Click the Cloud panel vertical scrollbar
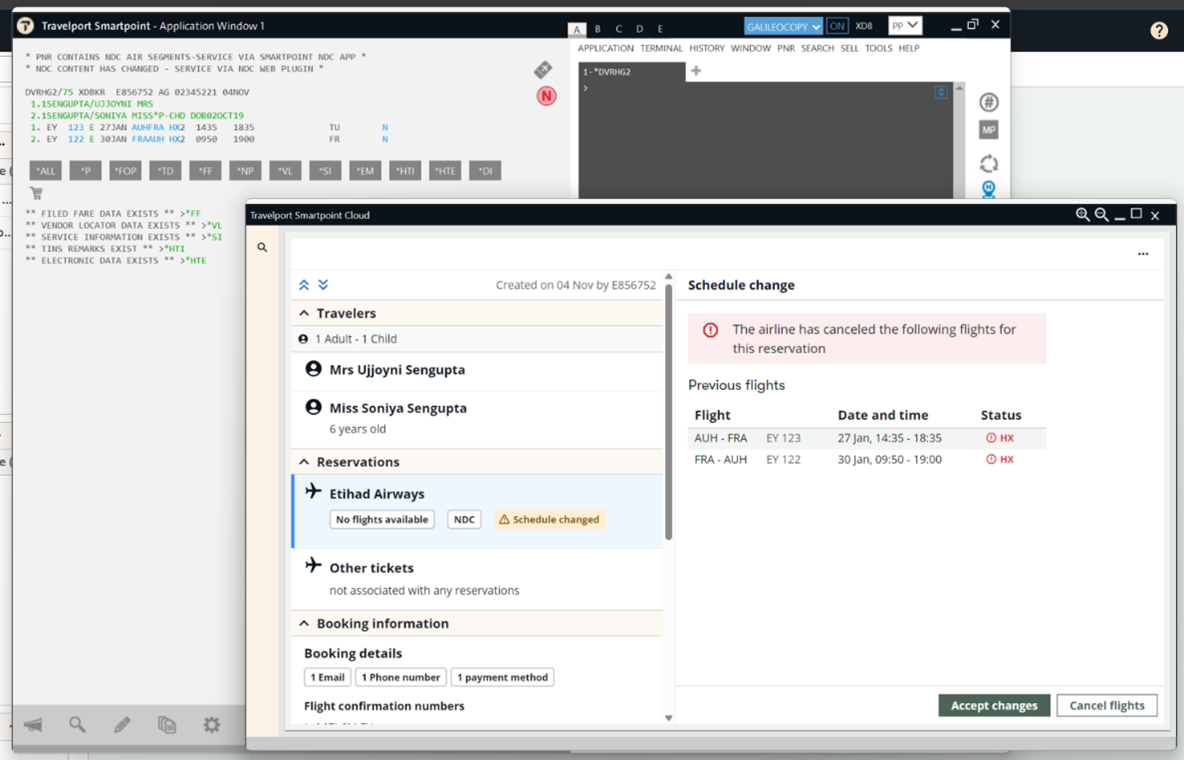This screenshot has height=760, width=1184. [668, 420]
